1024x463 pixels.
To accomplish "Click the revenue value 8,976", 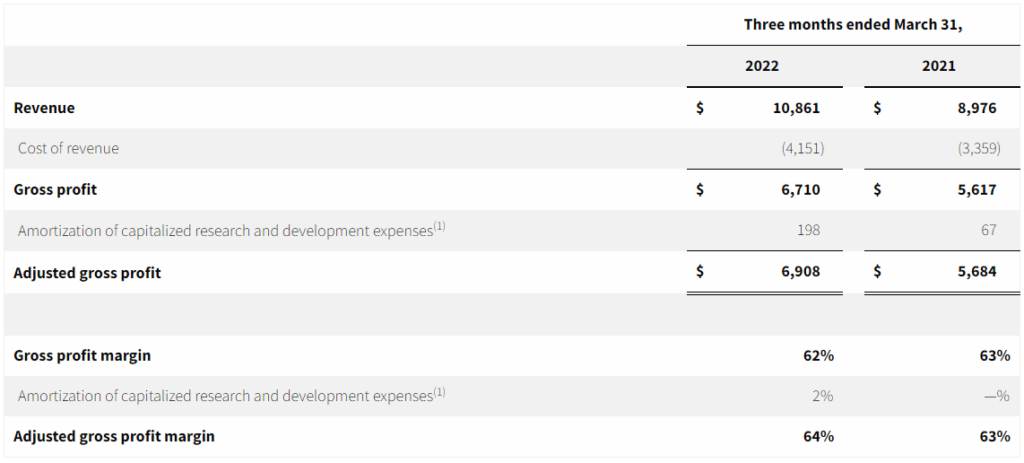I will (976, 108).
